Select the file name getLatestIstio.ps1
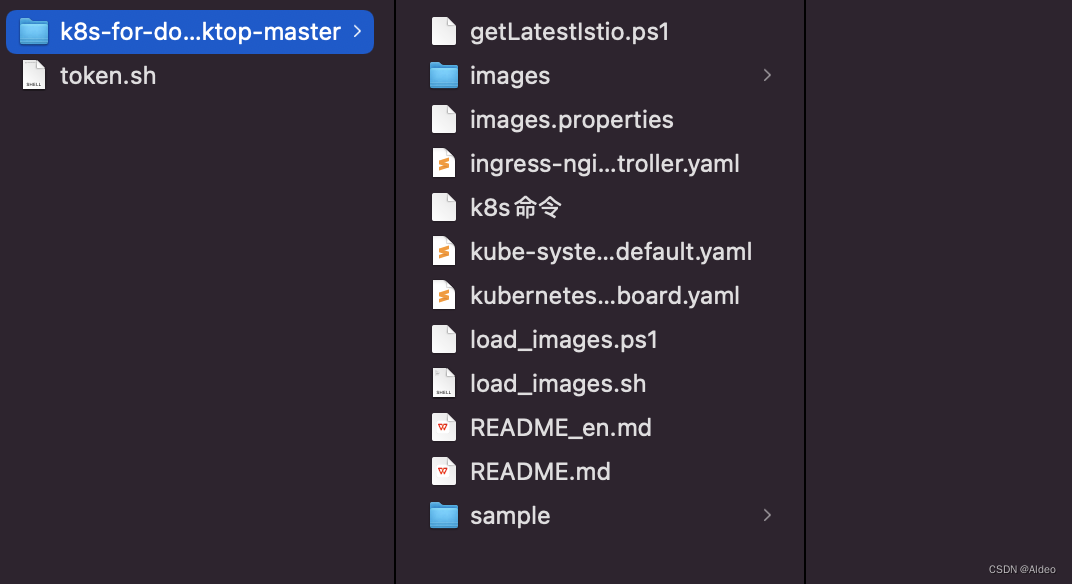1072x584 pixels. pos(570,32)
